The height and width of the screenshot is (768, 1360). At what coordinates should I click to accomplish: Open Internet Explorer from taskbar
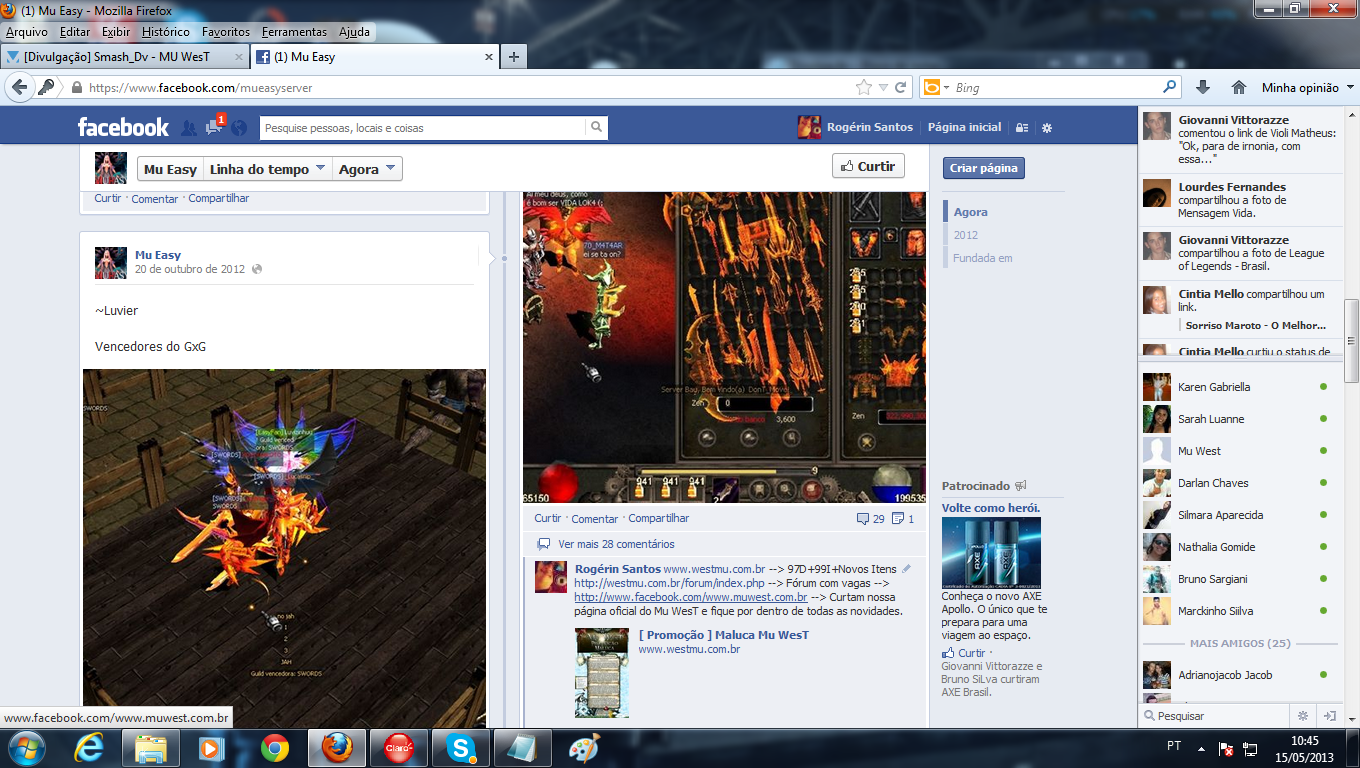88,747
